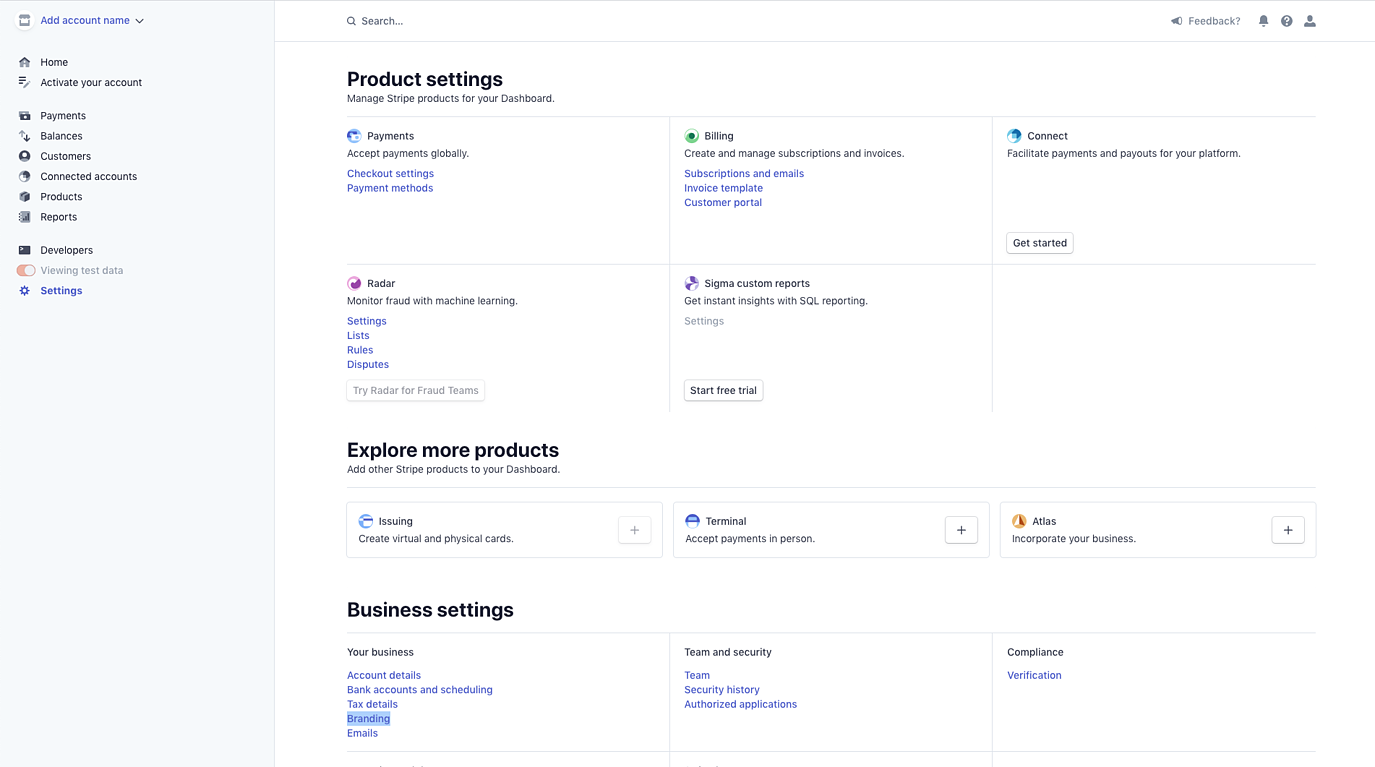Click Try Radar for Fraud Teams button
This screenshot has width=1375, height=767.
point(416,390)
